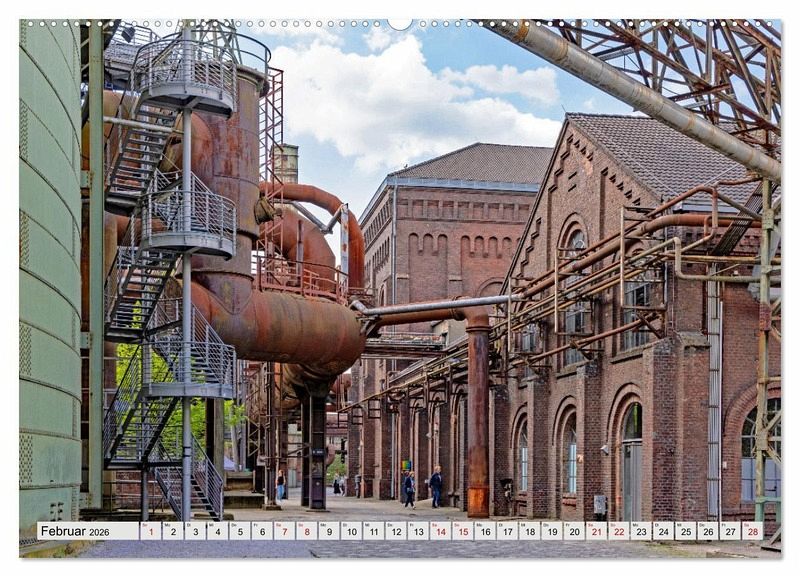Pick day 15 in the date row

point(462,531)
